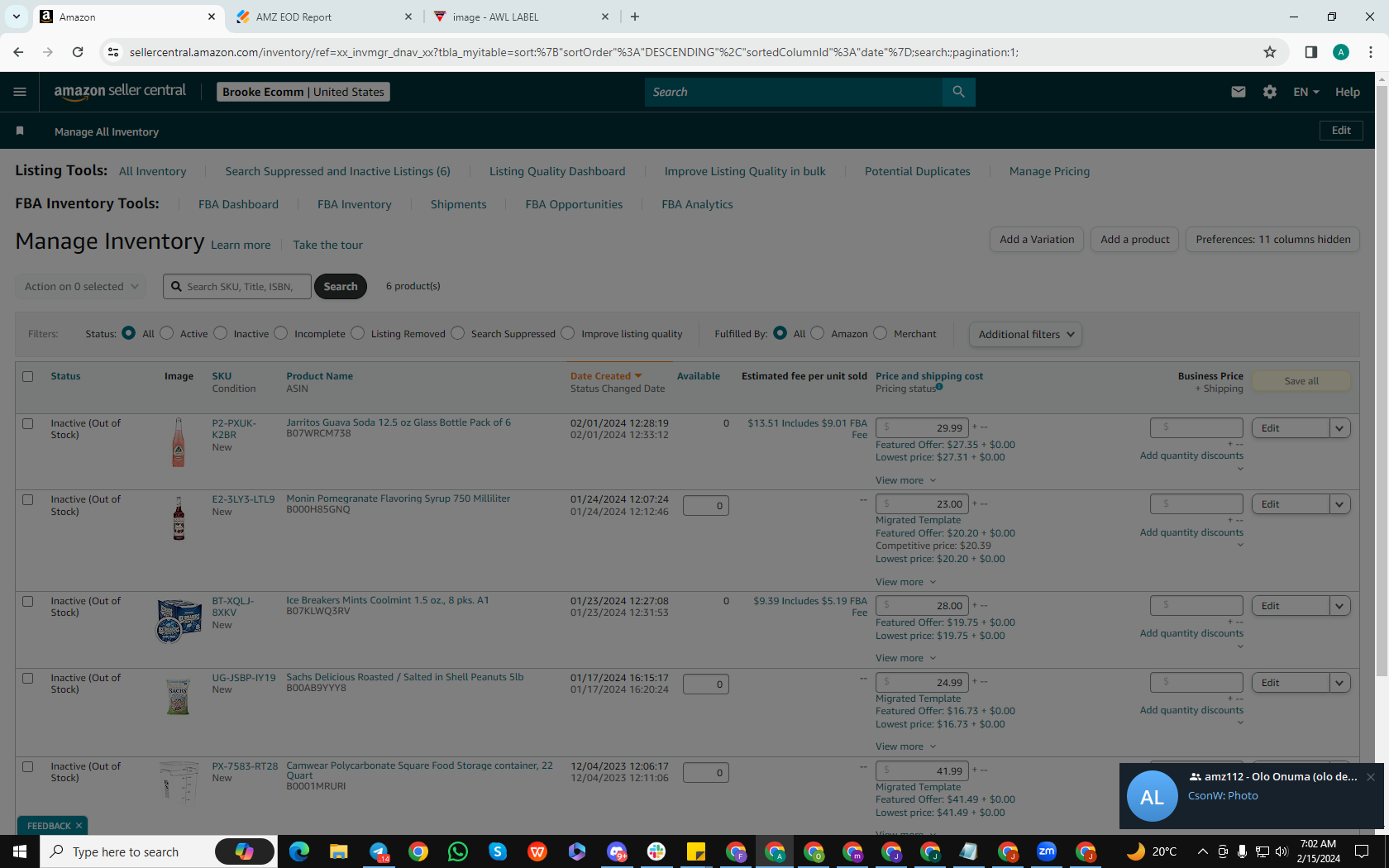Check the Sachs Peanuts row checkbox
Screen dimensions: 1389x868
coord(28,678)
